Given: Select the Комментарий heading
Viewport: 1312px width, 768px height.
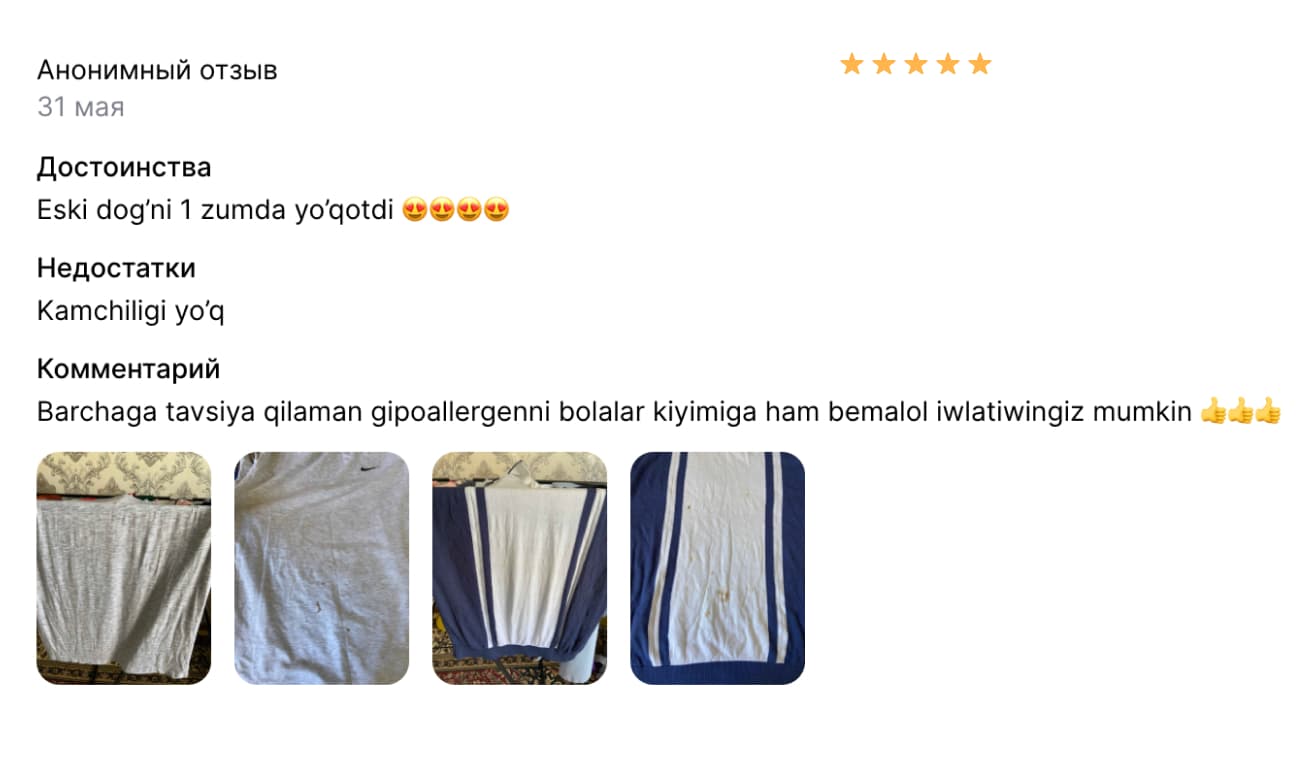Looking at the screenshot, I should (x=128, y=369).
